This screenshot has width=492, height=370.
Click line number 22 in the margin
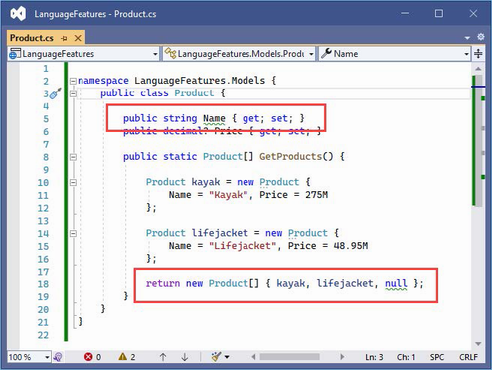tap(43, 335)
